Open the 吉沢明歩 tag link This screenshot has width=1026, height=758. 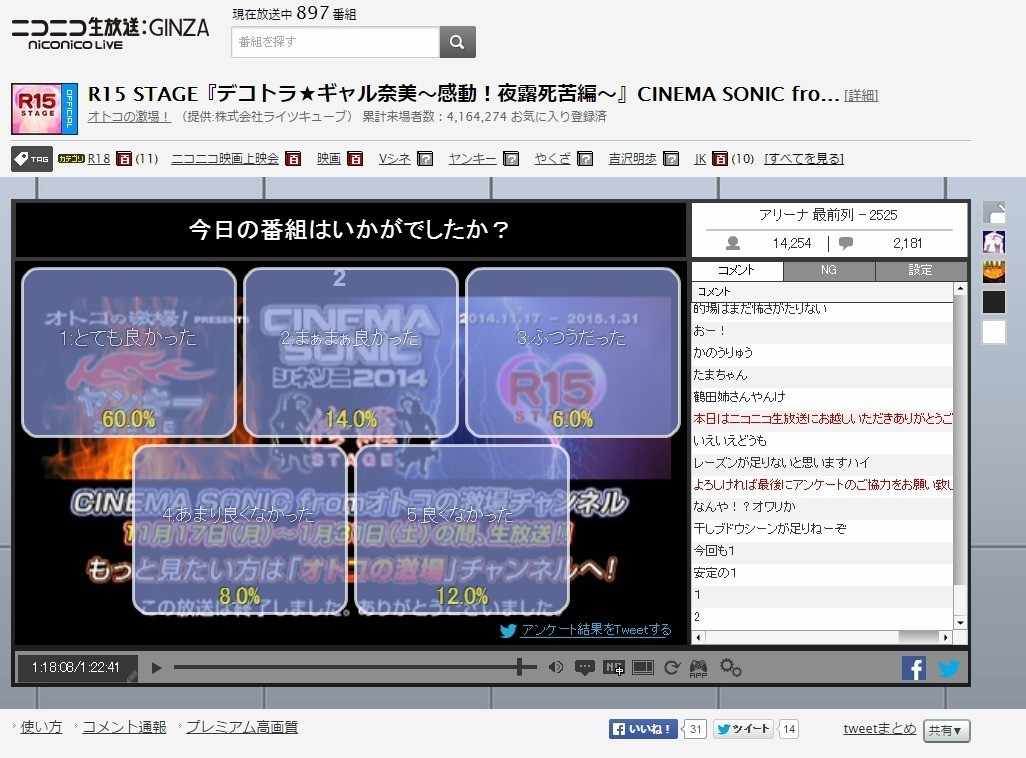click(x=632, y=158)
